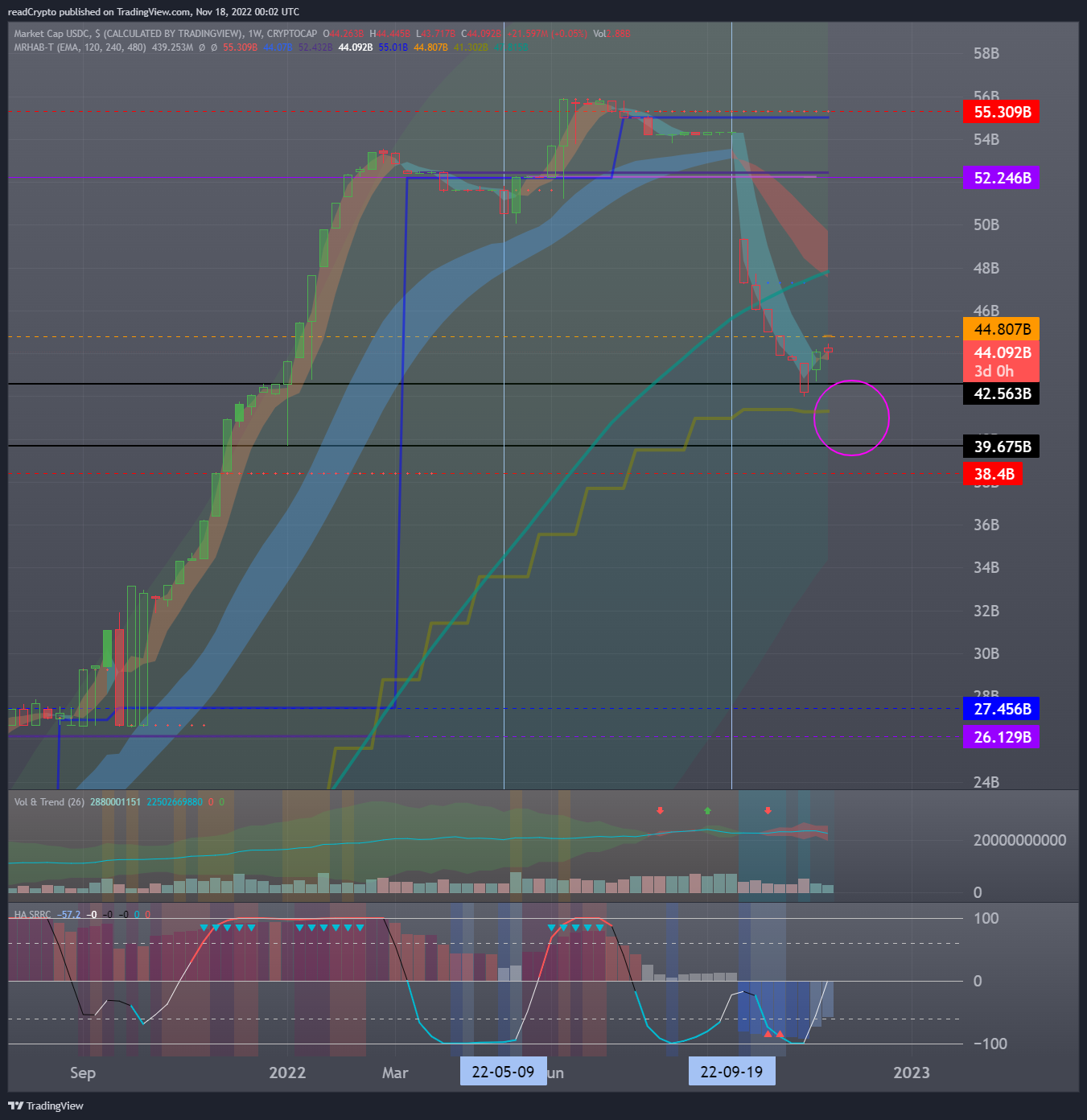1087x1120 pixels.
Task: Click the 24B price axis label
Action: click(x=986, y=782)
